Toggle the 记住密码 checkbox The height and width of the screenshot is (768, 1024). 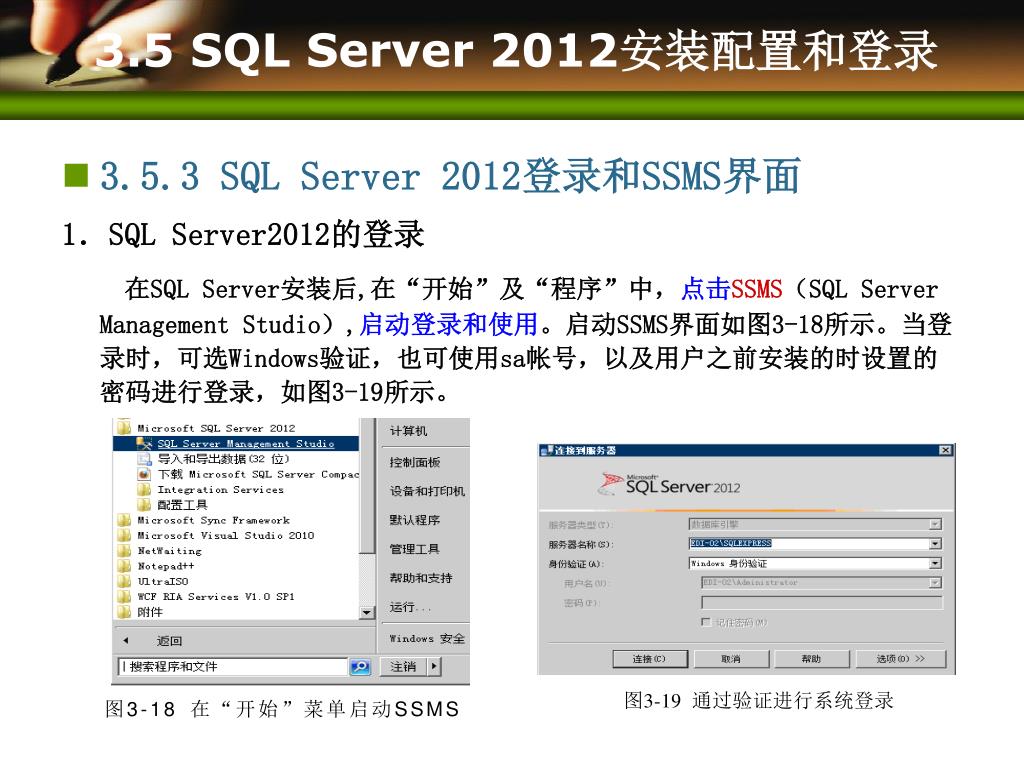pyautogui.click(x=706, y=622)
